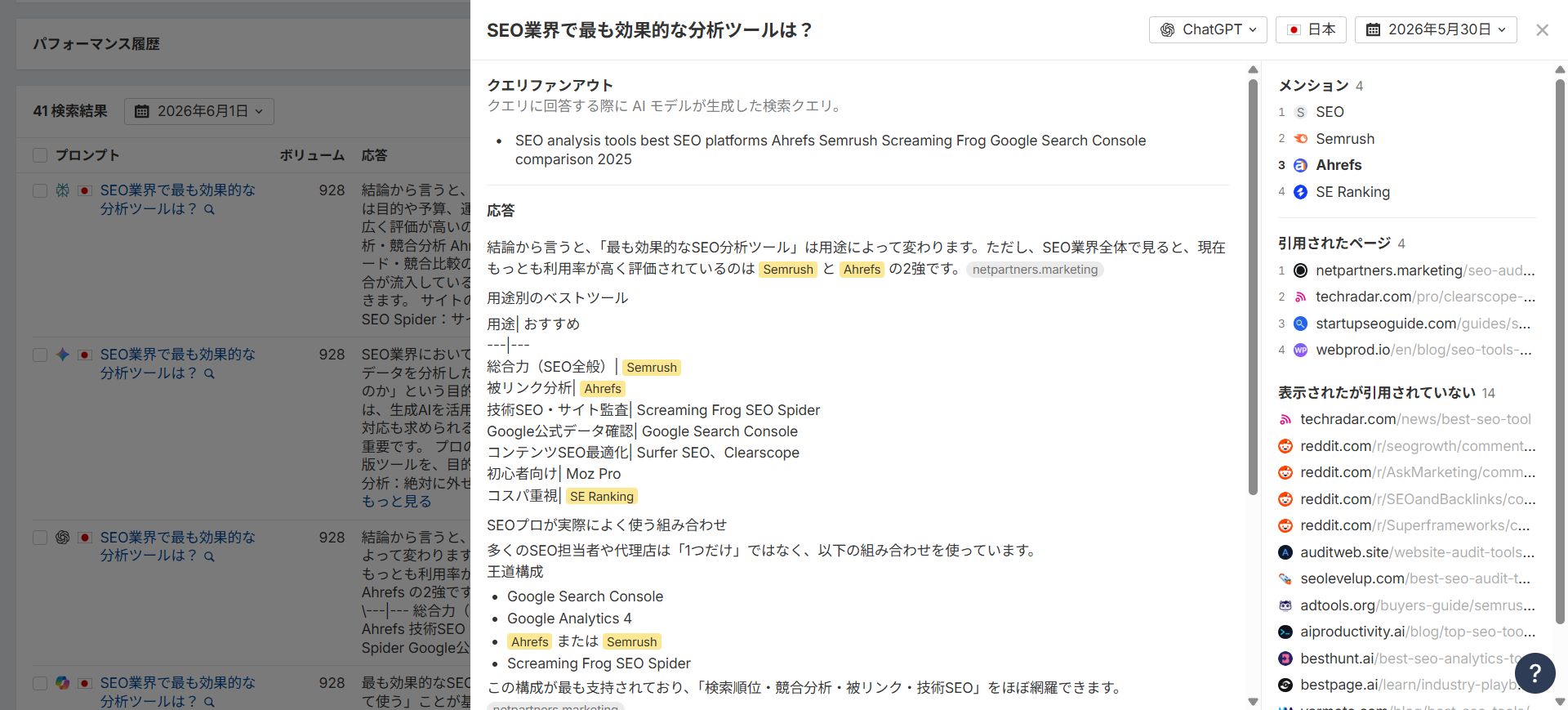Click the 応答 column header
Screen dimensions: 1568x710
pyautogui.click(x=375, y=155)
